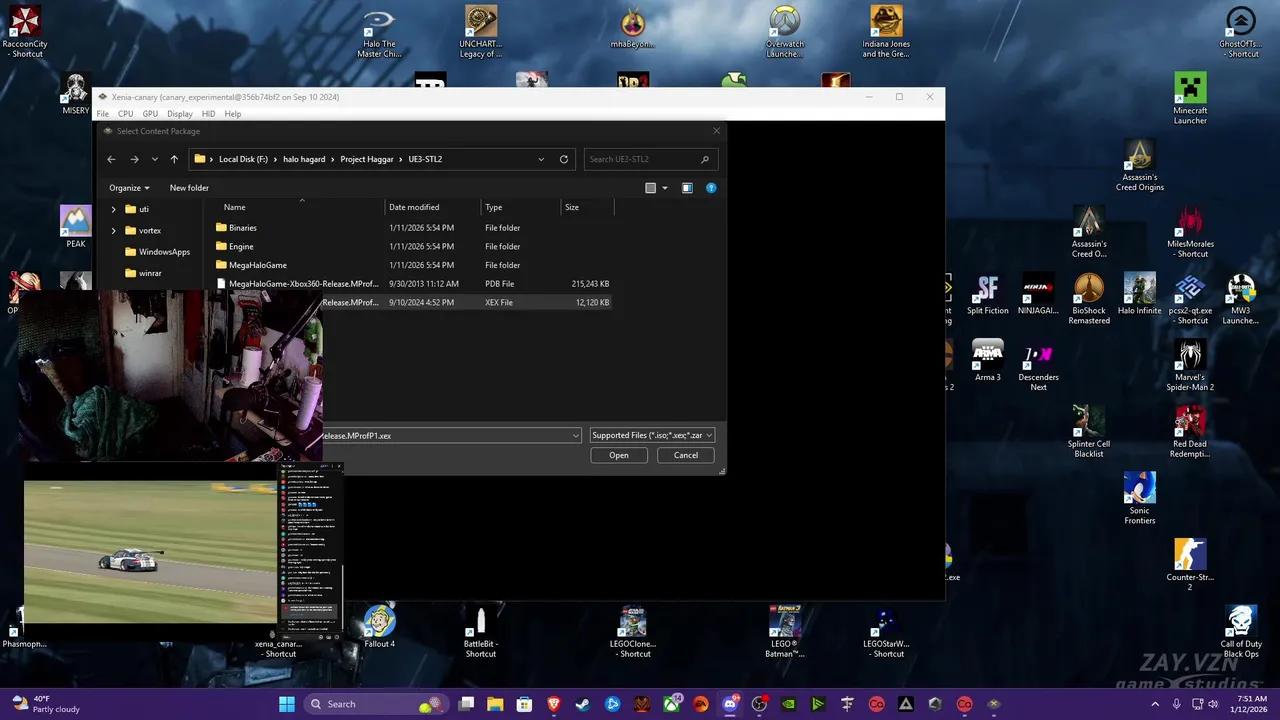Launch Steam from the taskbar
This screenshot has height=720, width=1280.
pos(581,704)
